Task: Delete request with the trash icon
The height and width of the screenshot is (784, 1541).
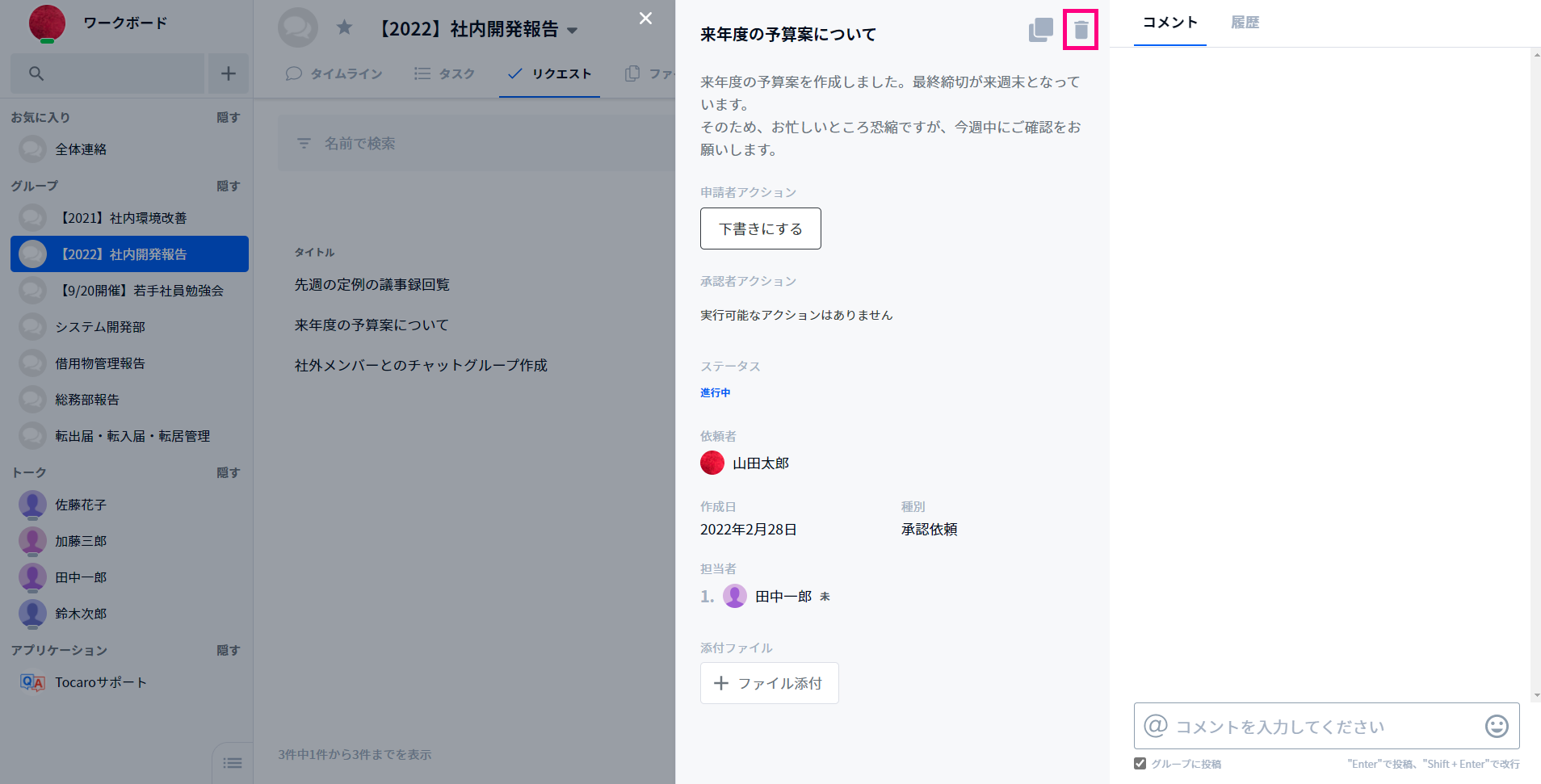Action: [1081, 31]
